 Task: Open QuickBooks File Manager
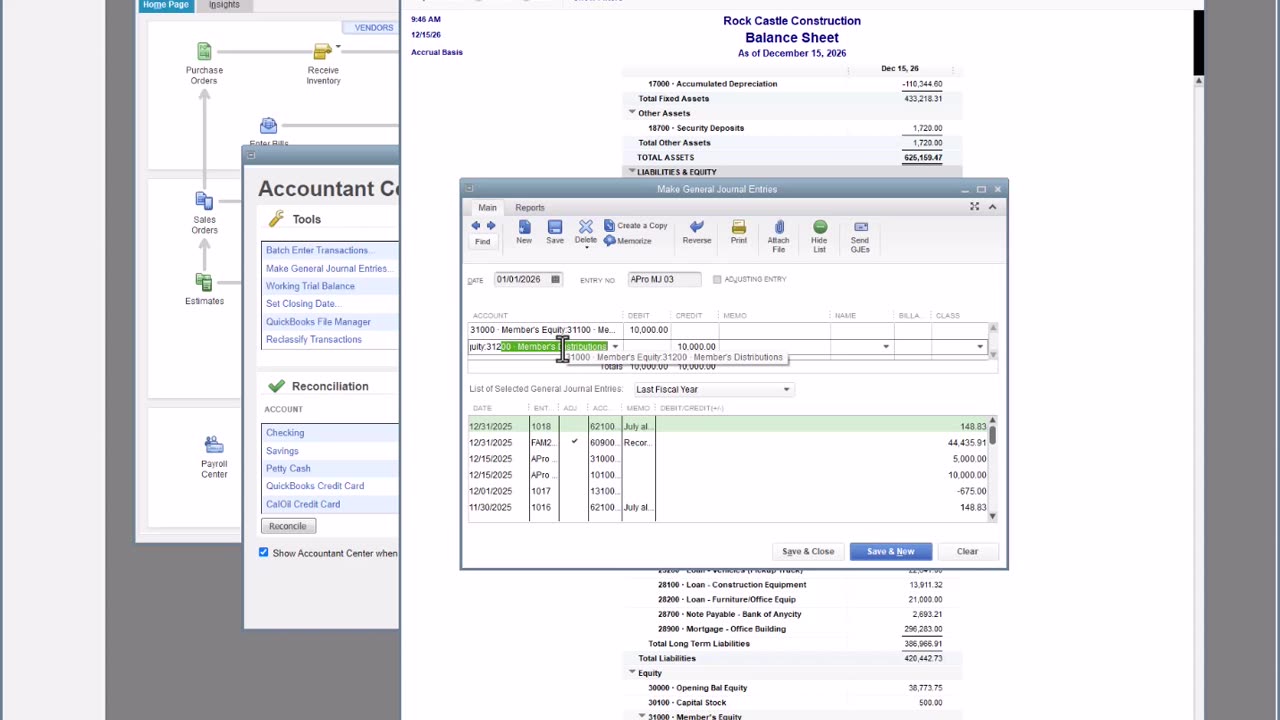pos(318,322)
